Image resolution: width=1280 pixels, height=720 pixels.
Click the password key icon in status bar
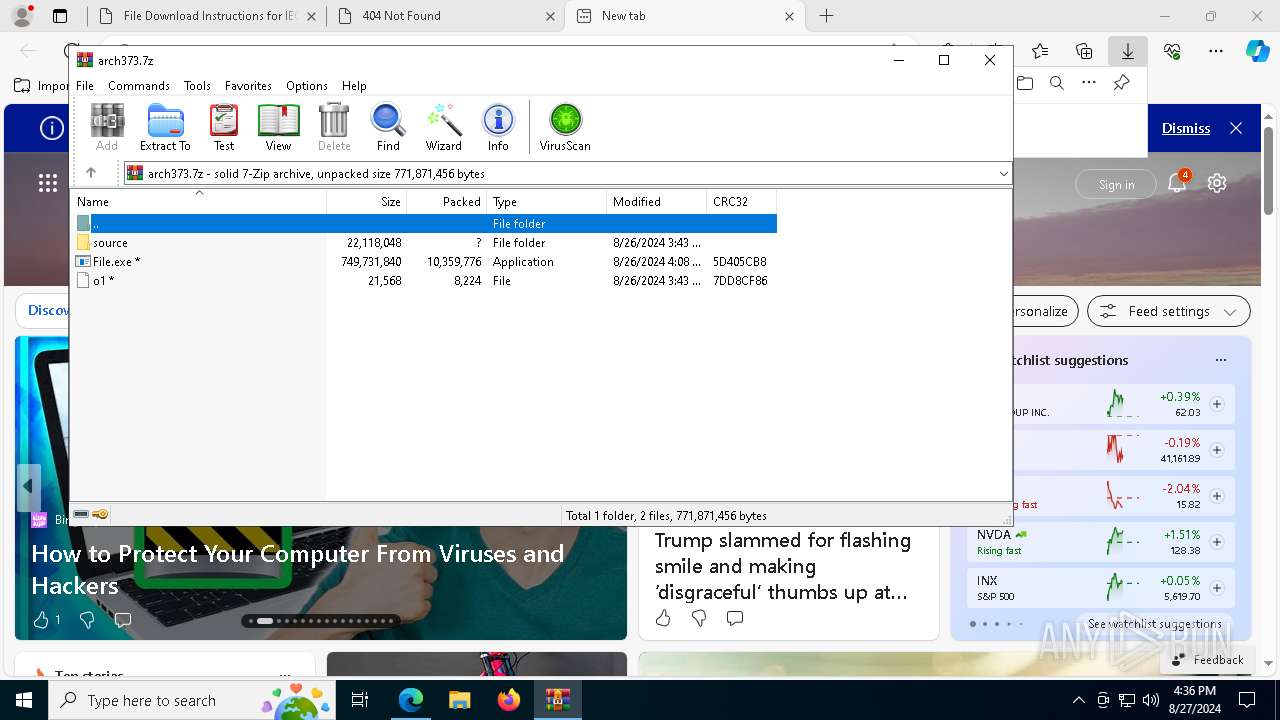[100, 515]
